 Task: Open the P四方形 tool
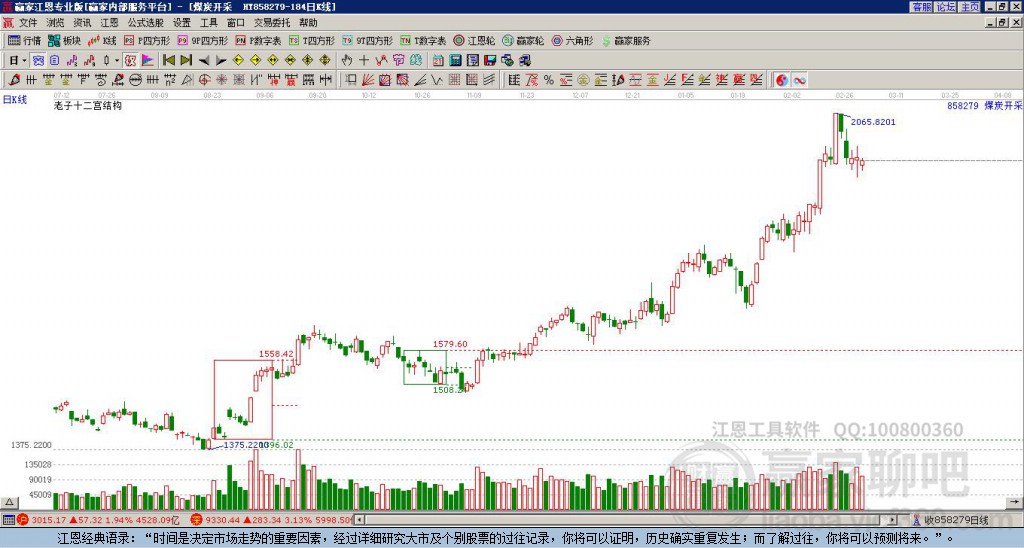[148, 40]
